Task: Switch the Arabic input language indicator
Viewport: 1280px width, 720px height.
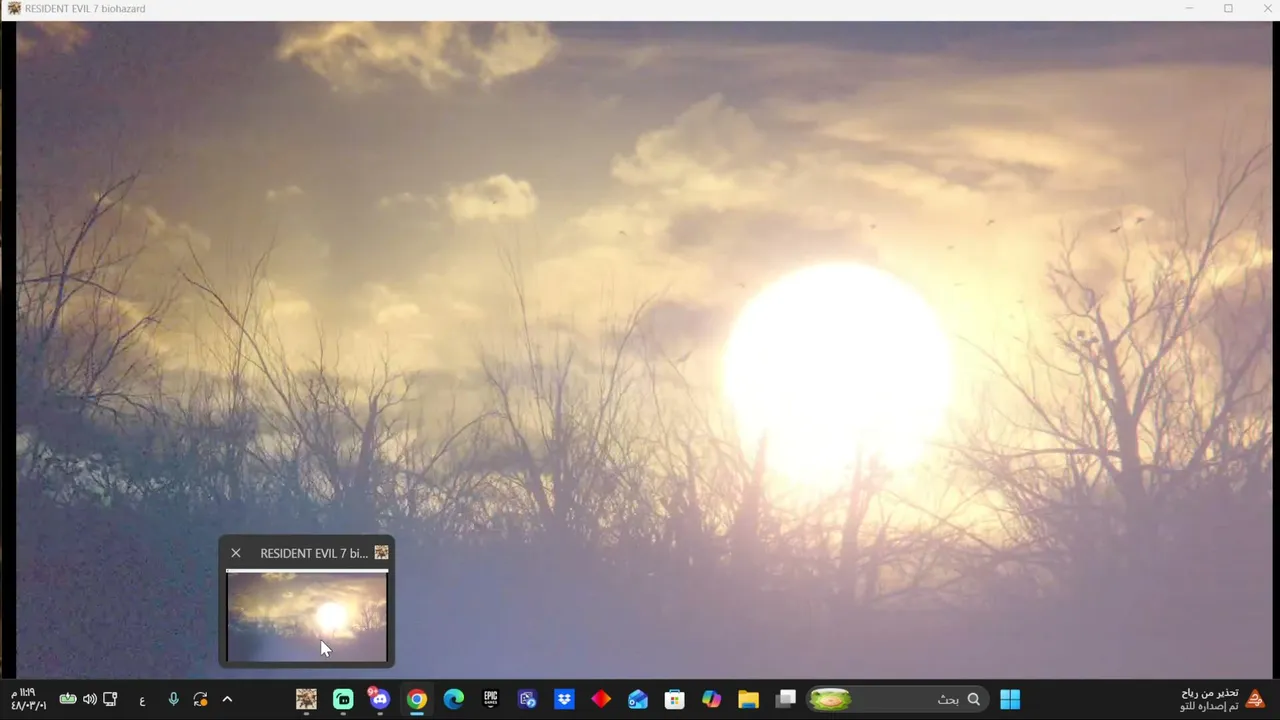Action: click(142, 700)
